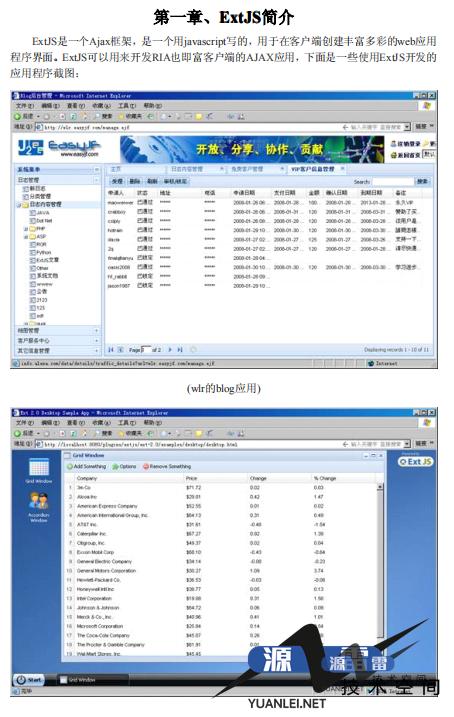This screenshot has width=454, height=717.
Task: Click the 删除 button in blog grid toolbar
Action: (134, 182)
